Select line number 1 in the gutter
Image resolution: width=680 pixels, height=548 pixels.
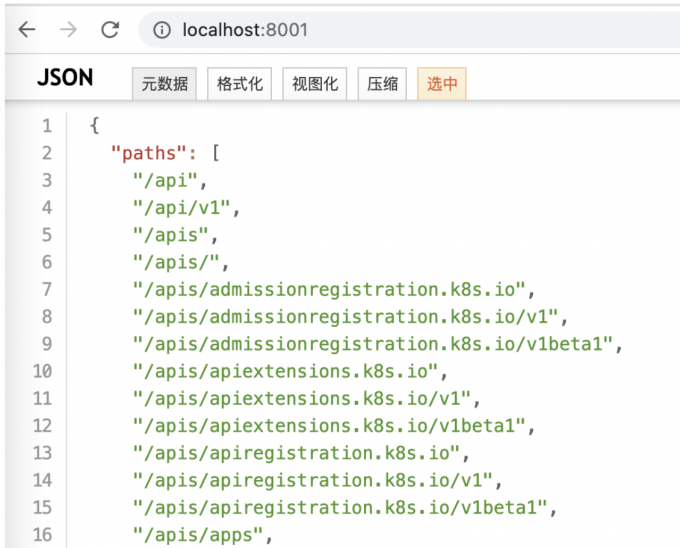click(x=47, y=126)
